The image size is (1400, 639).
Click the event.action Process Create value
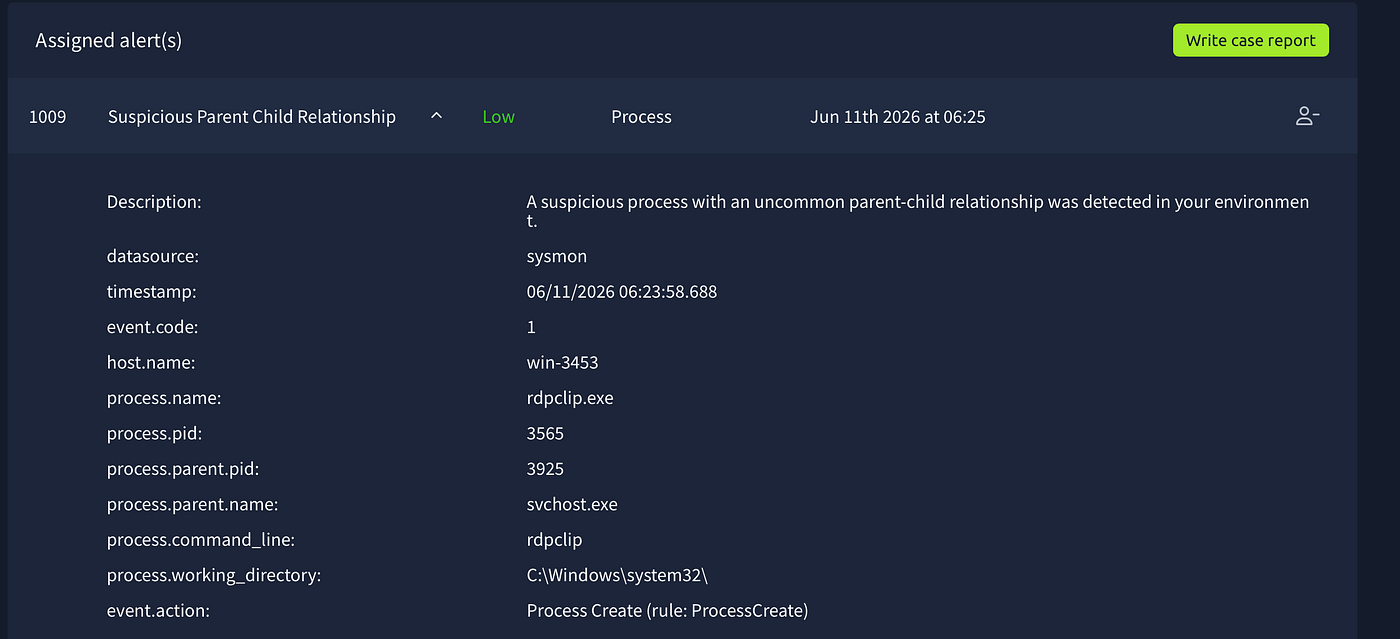pyautogui.click(x=667, y=610)
